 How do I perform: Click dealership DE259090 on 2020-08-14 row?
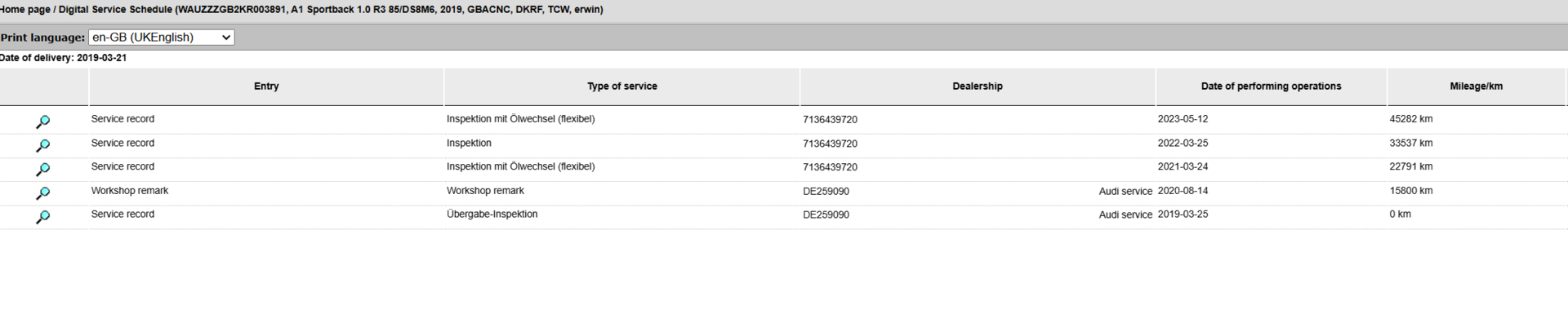(x=826, y=192)
